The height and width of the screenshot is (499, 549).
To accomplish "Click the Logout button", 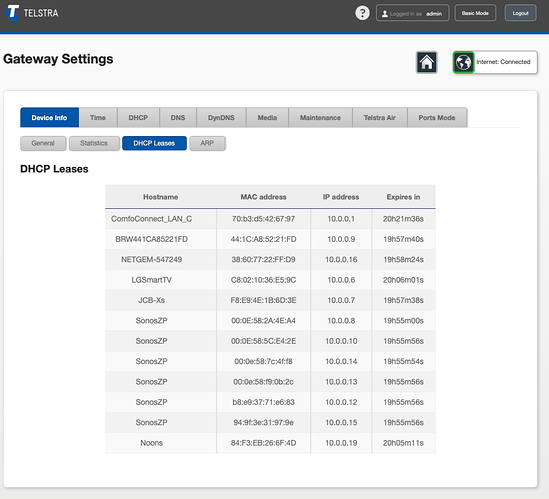I will click(520, 13).
